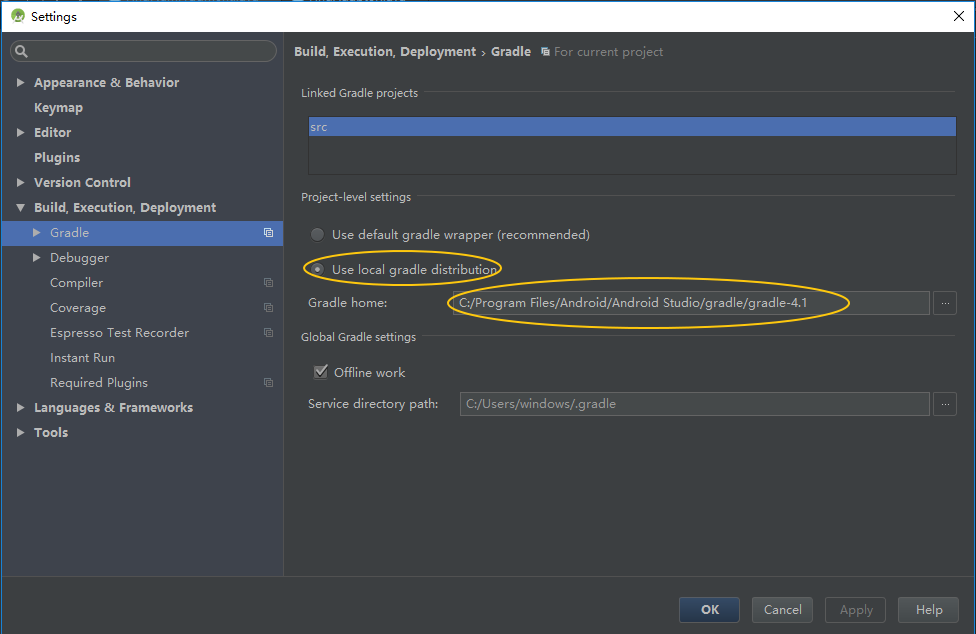976x634 pixels.
Task: Expand the Editor section
Action: tap(21, 133)
